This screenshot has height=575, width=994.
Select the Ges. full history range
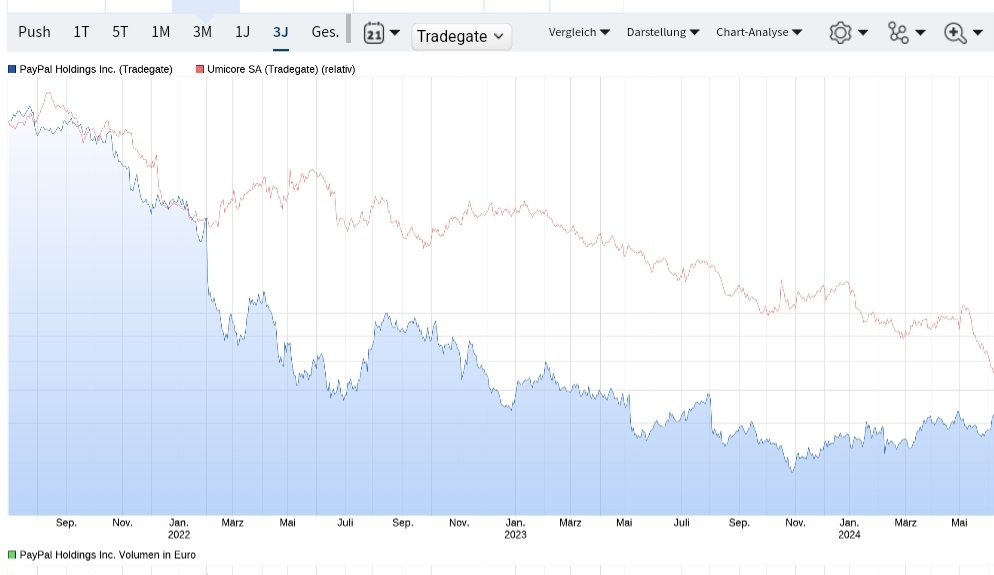[325, 32]
